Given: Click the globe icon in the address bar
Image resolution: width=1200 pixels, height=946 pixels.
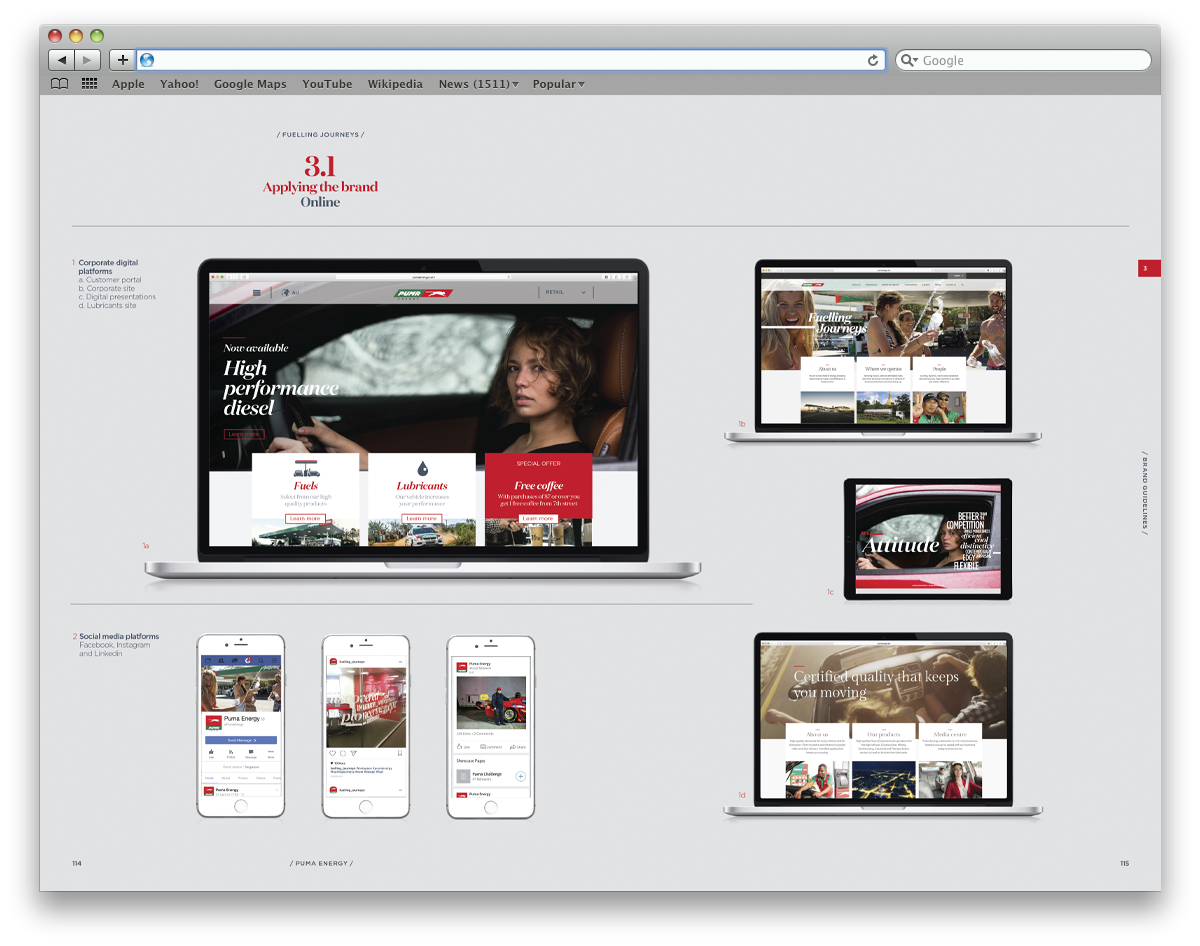Looking at the screenshot, I should coord(147,60).
